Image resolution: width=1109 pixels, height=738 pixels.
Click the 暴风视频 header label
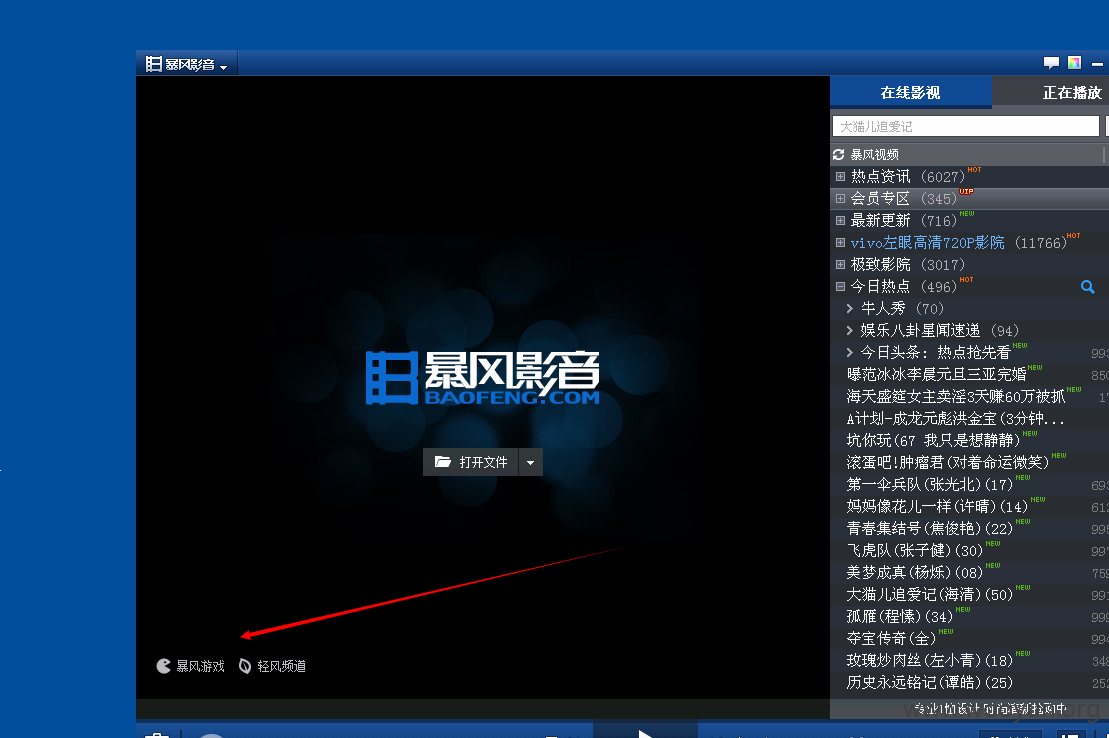click(874, 154)
